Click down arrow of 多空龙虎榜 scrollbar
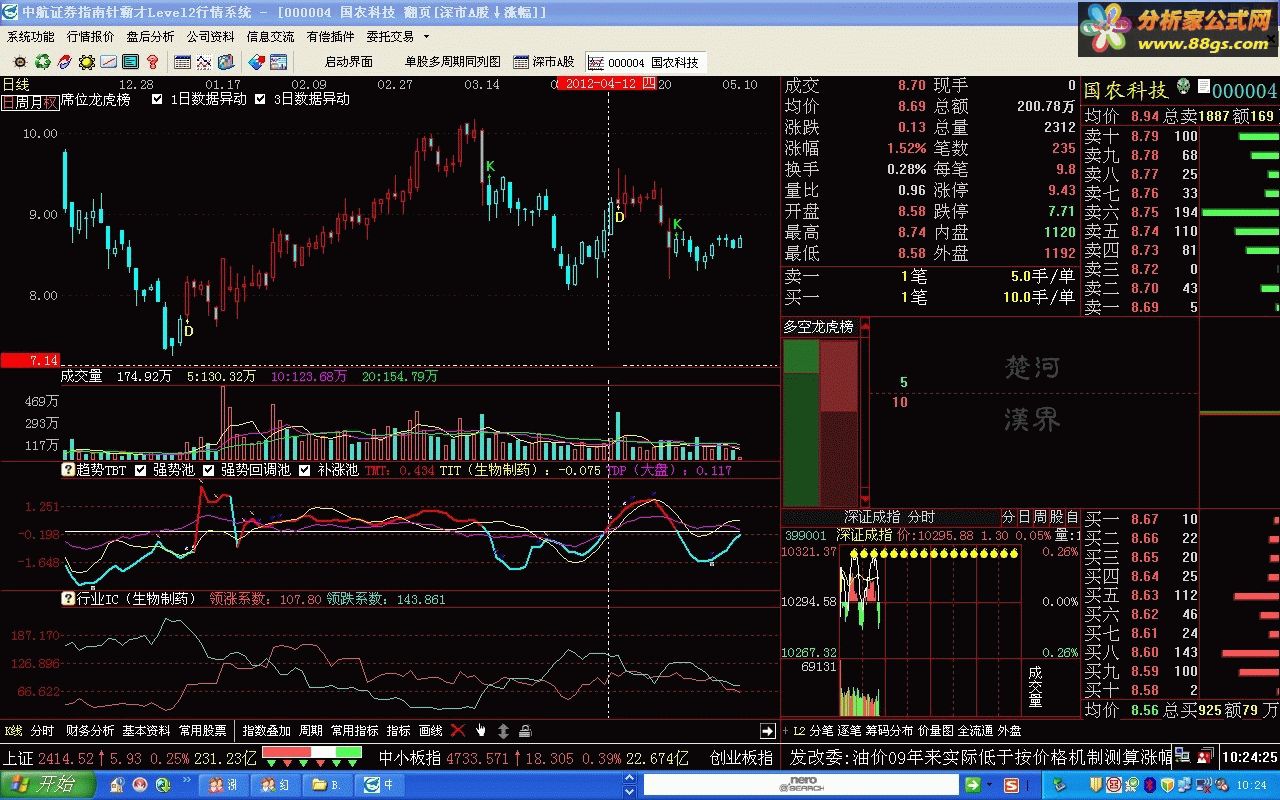The height and width of the screenshot is (800, 1280). [865, 499]
